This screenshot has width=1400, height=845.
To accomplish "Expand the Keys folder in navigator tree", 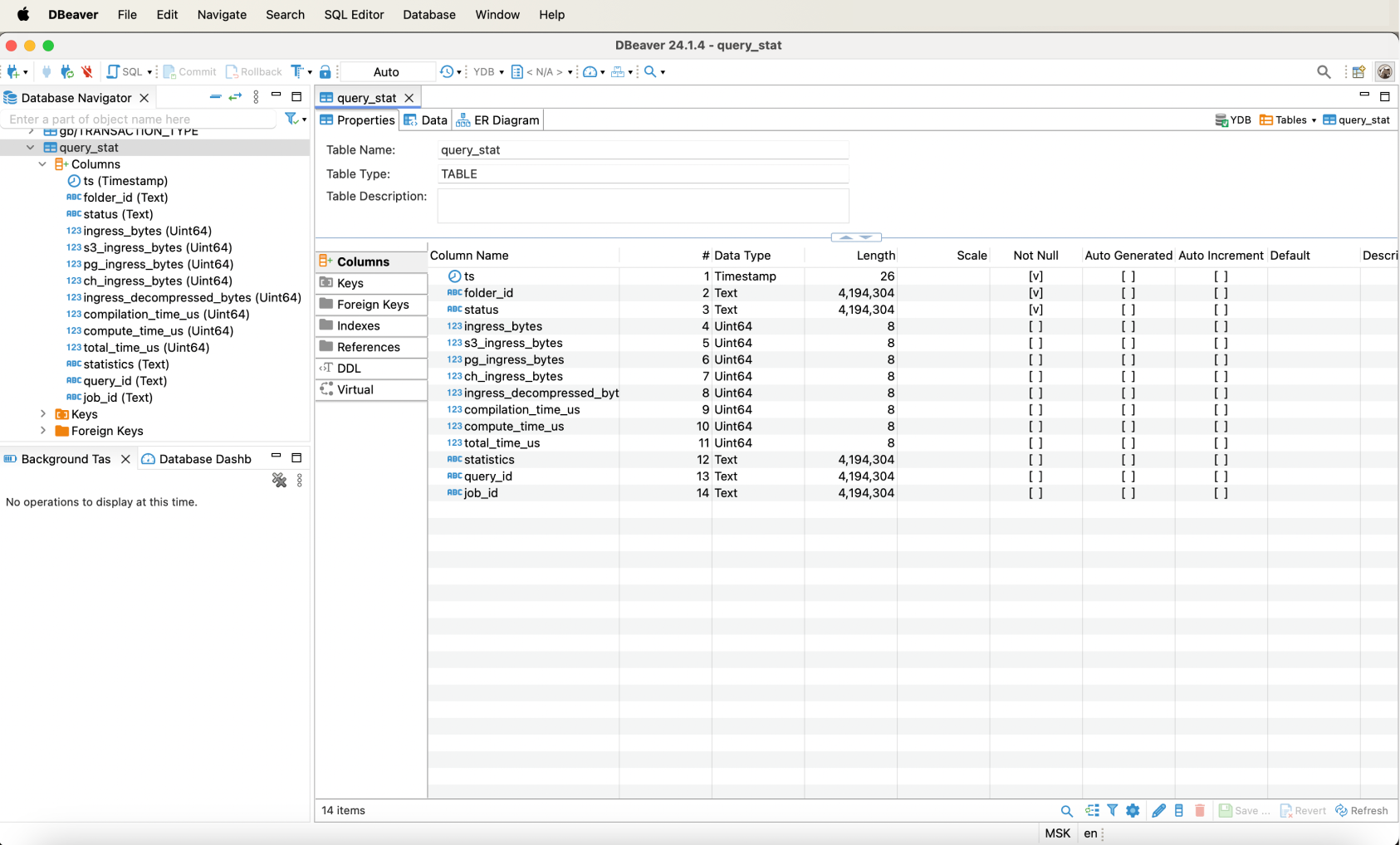I will pos(43,414).
